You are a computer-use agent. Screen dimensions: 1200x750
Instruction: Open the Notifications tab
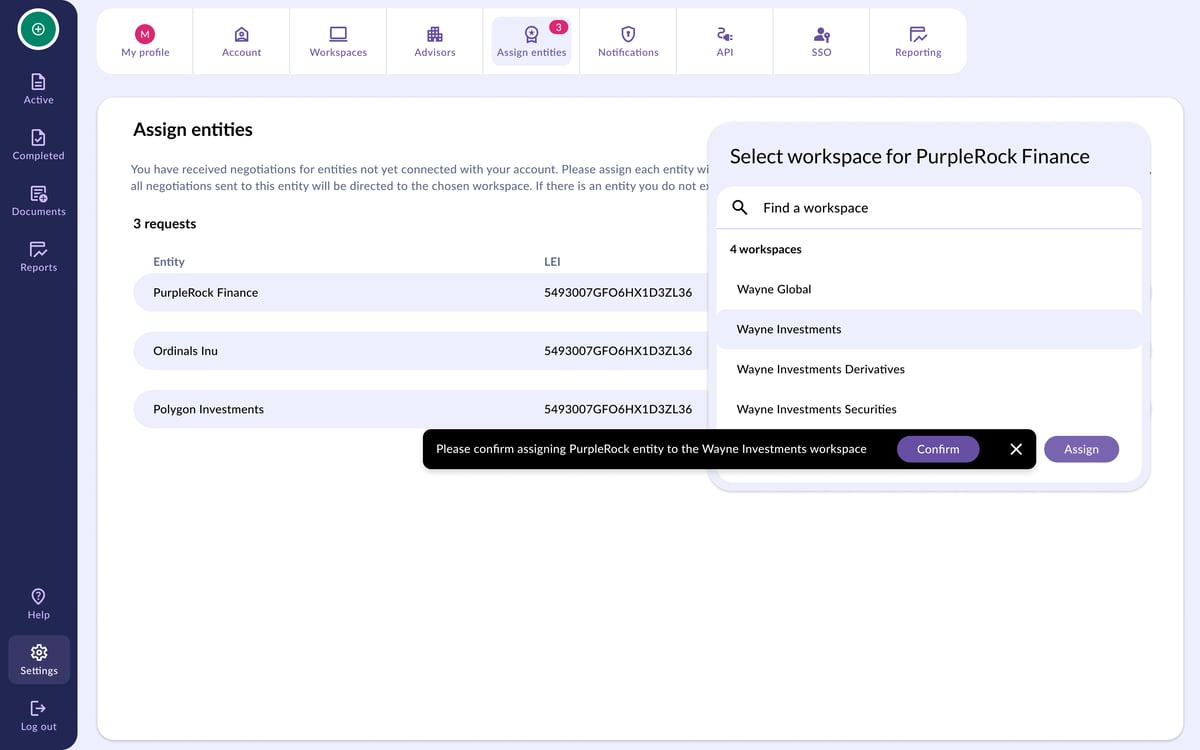pos(628,42)
